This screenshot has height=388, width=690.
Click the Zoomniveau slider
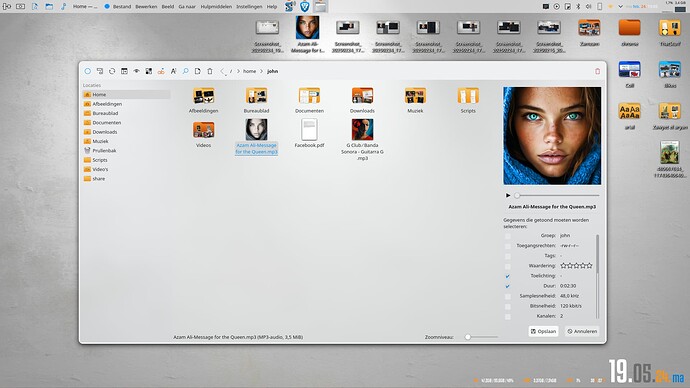(x=481, y=337)
